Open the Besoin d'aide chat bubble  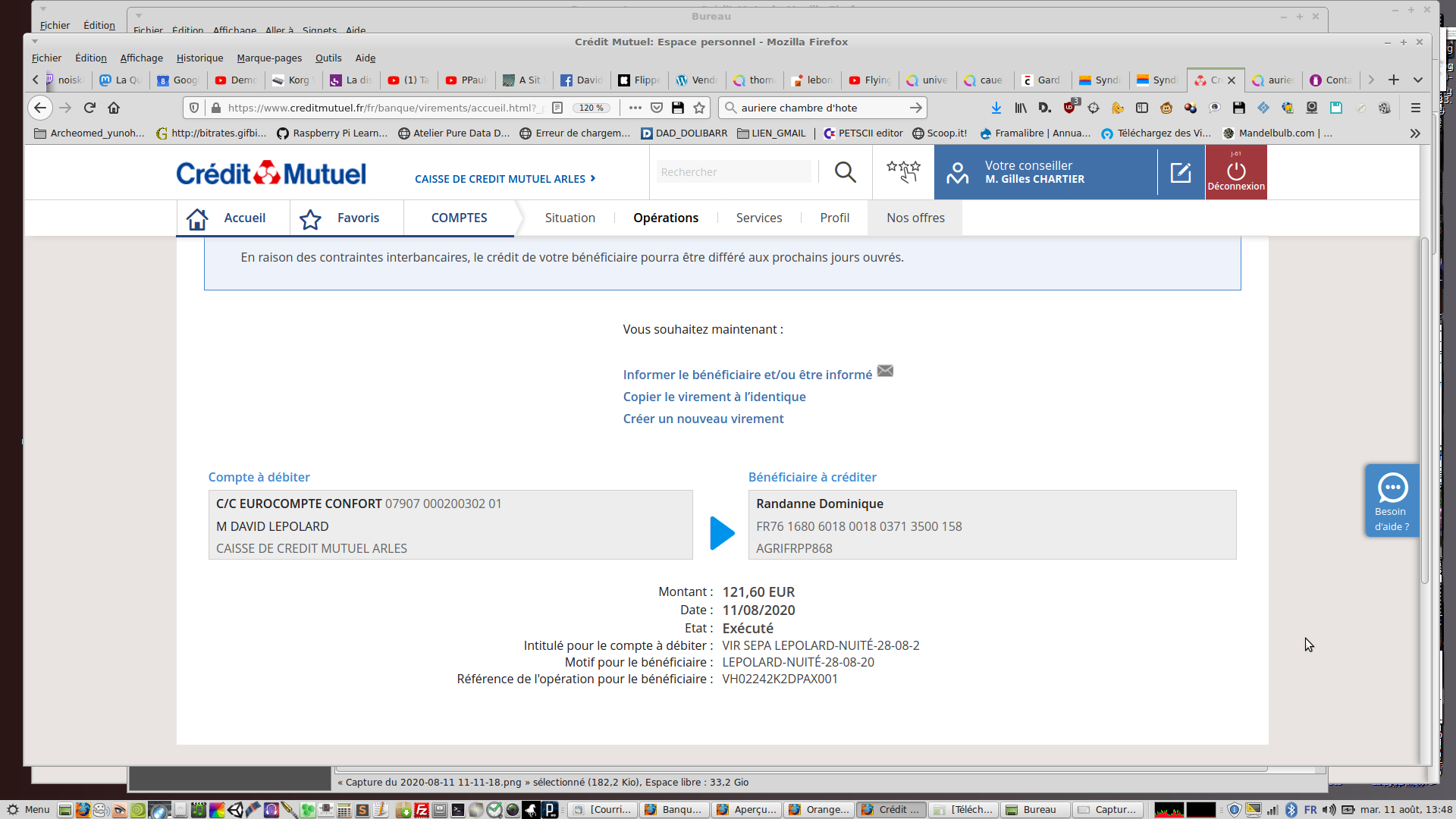tap(1392, 488)
